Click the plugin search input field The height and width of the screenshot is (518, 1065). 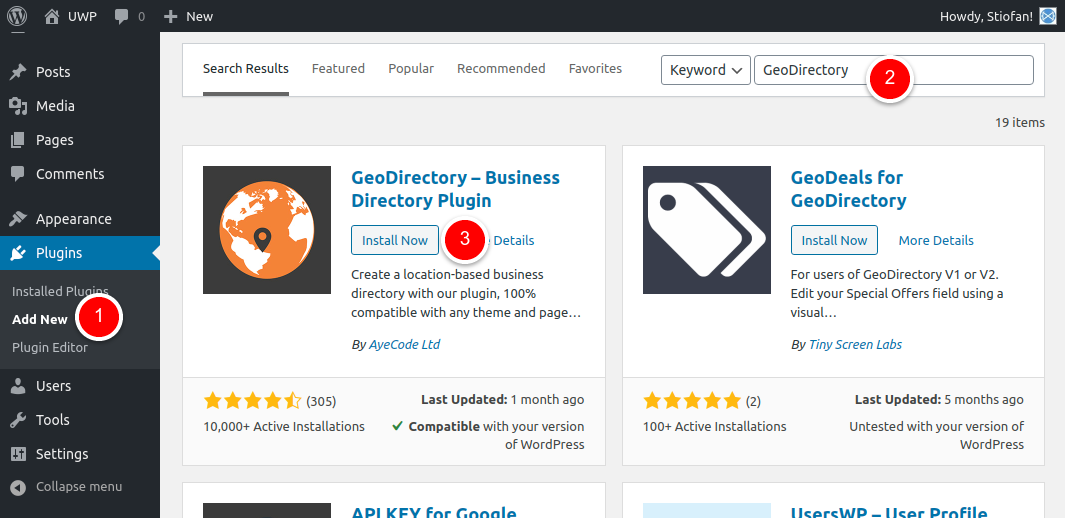click(960, 70)
